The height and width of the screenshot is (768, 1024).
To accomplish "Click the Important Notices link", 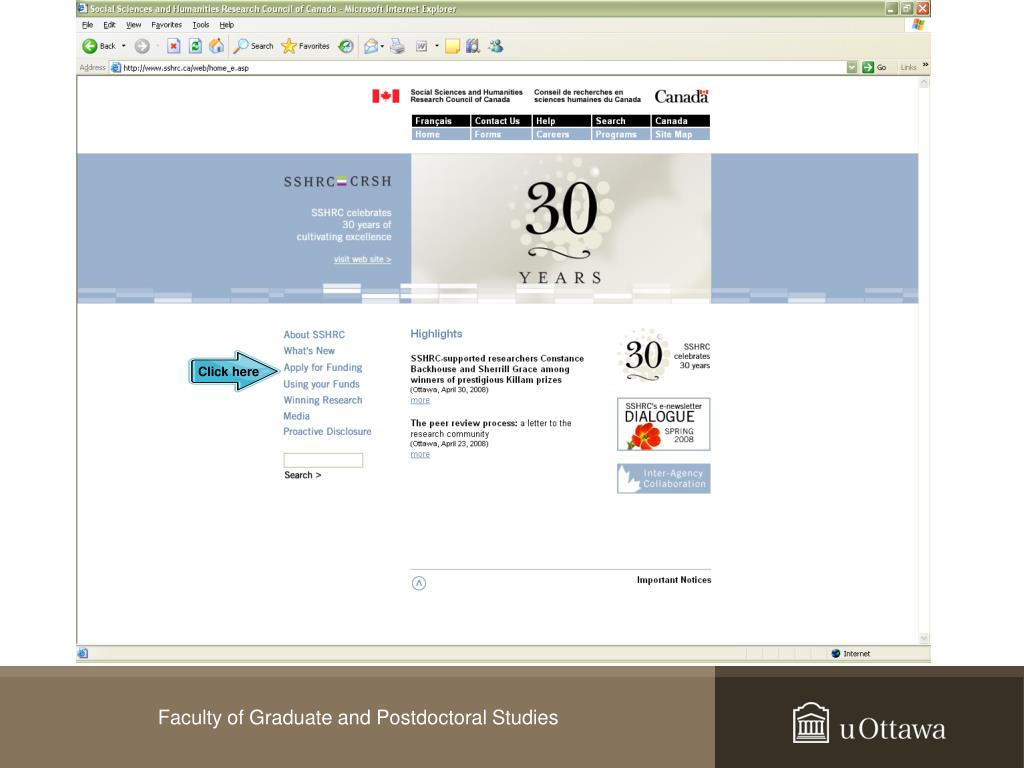I will coord(674,580).
